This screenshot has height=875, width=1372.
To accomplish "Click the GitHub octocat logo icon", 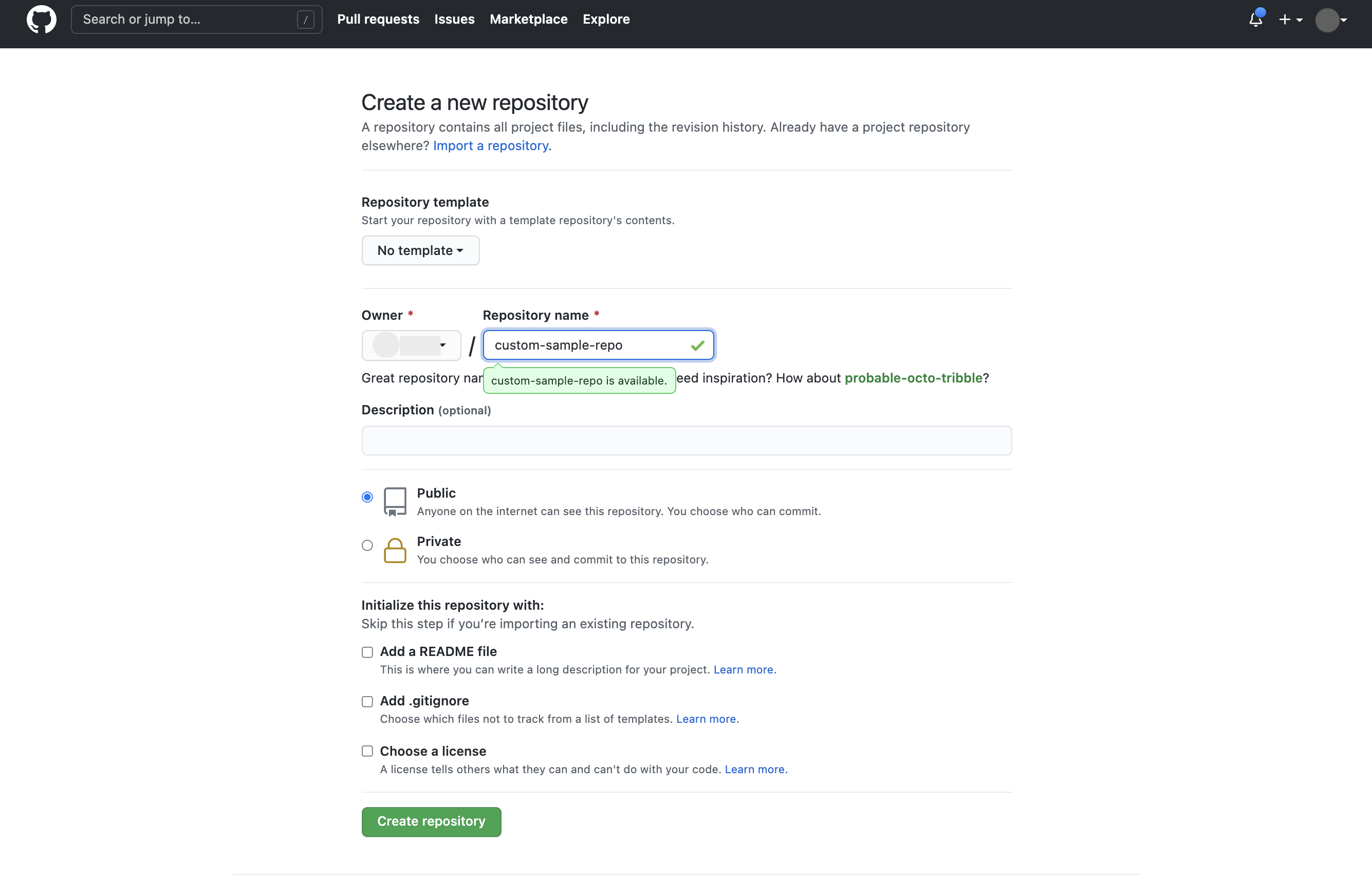I will click(40, 19).
